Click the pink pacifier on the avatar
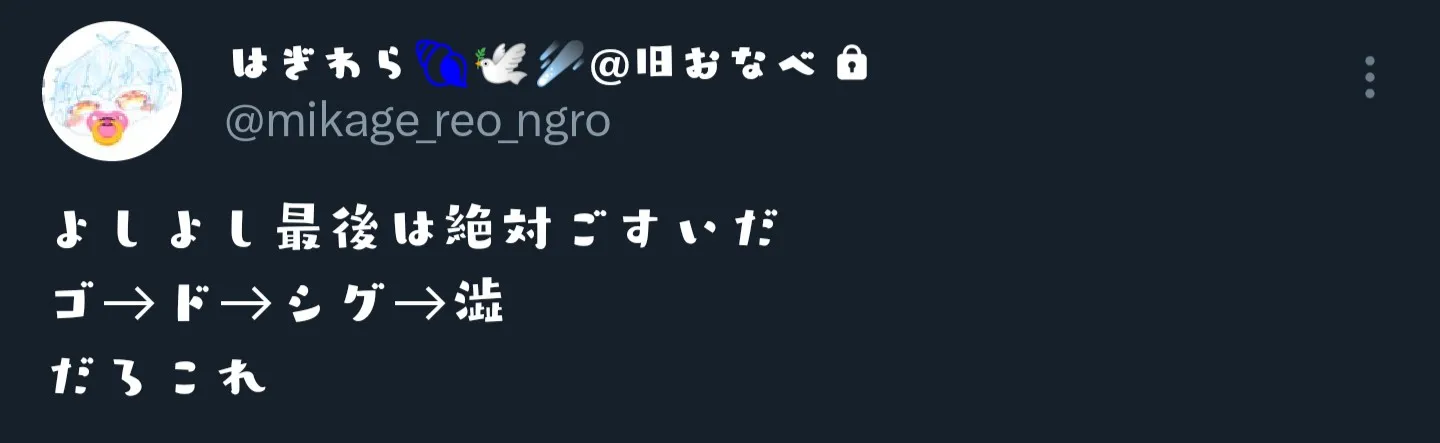The height and width of the screenshot is (443, 1440). pyautogui.click(x=104, y=127)
